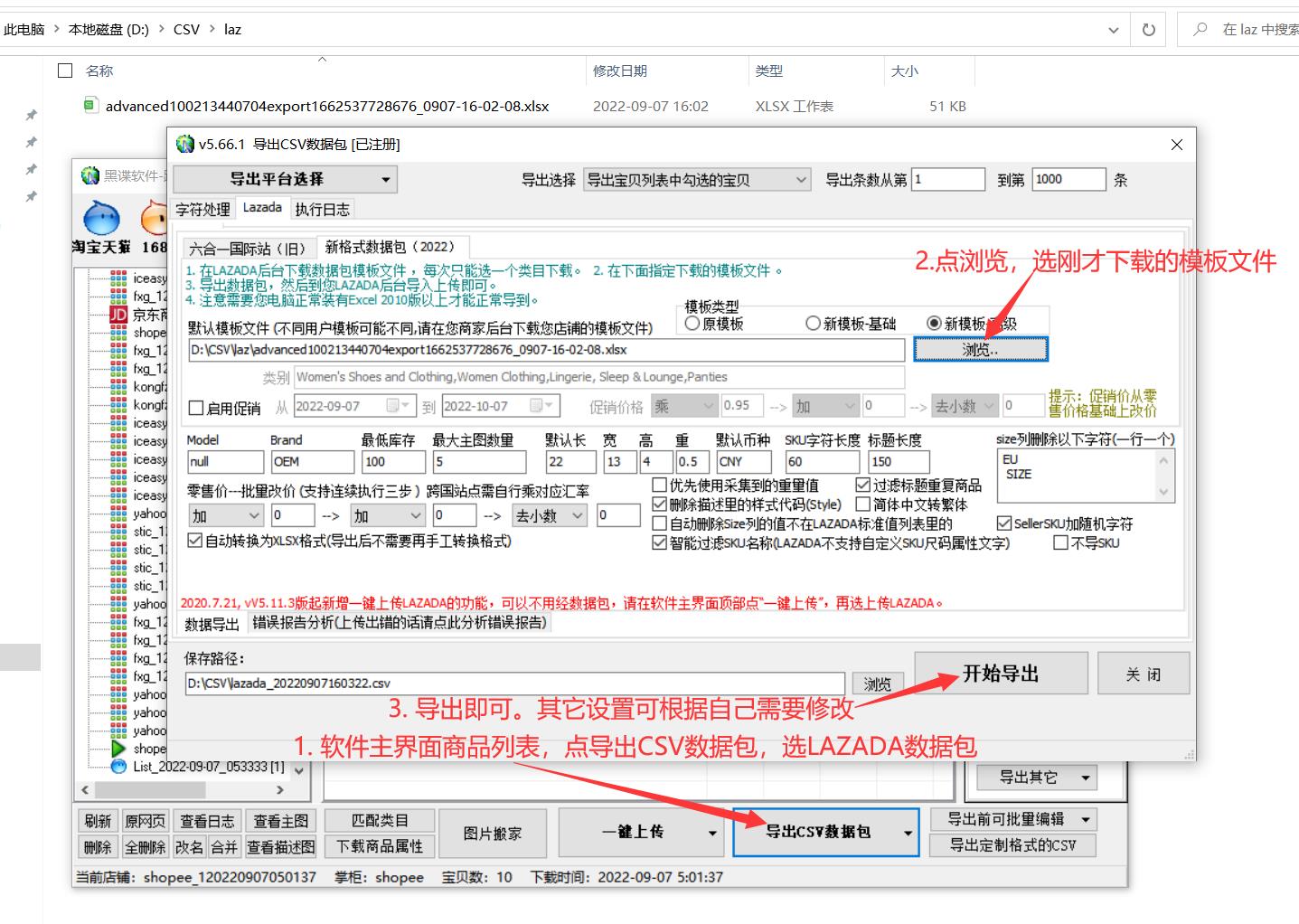Viewport: 1299px width, 924px height.
Task: Click the 导出条数从第 start number field
Action: point(948,179)
